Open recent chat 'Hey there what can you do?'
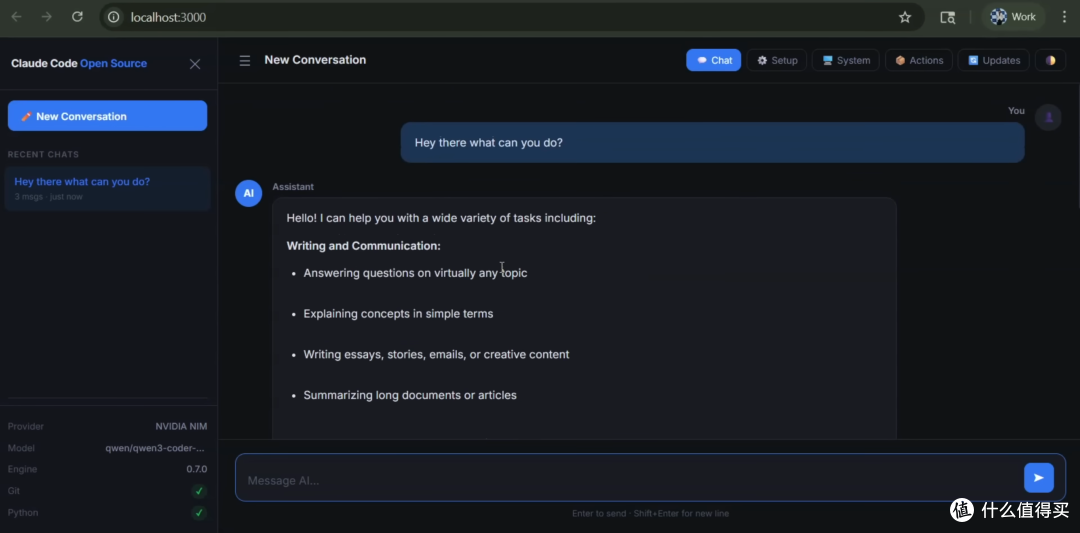Image resolution: width=1080 pixels, height=533 pixels. (x=107, y=188)
